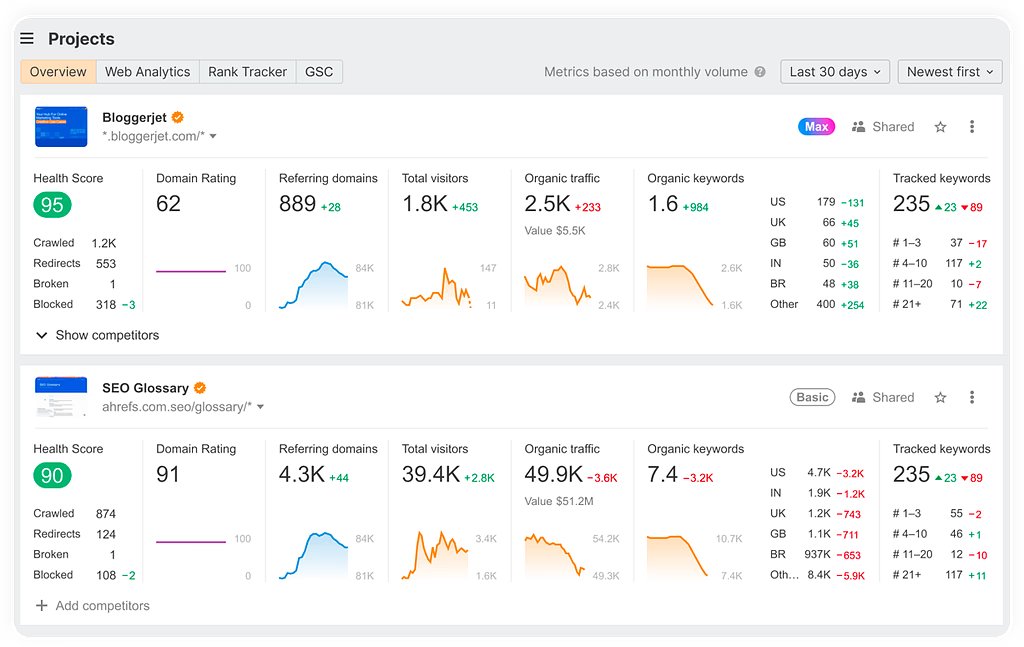Viewport: 1024px width, 647px height.
Task: Click Bloggerjet's Total visitors value 1.8K
Action: (x=425, y=204)
